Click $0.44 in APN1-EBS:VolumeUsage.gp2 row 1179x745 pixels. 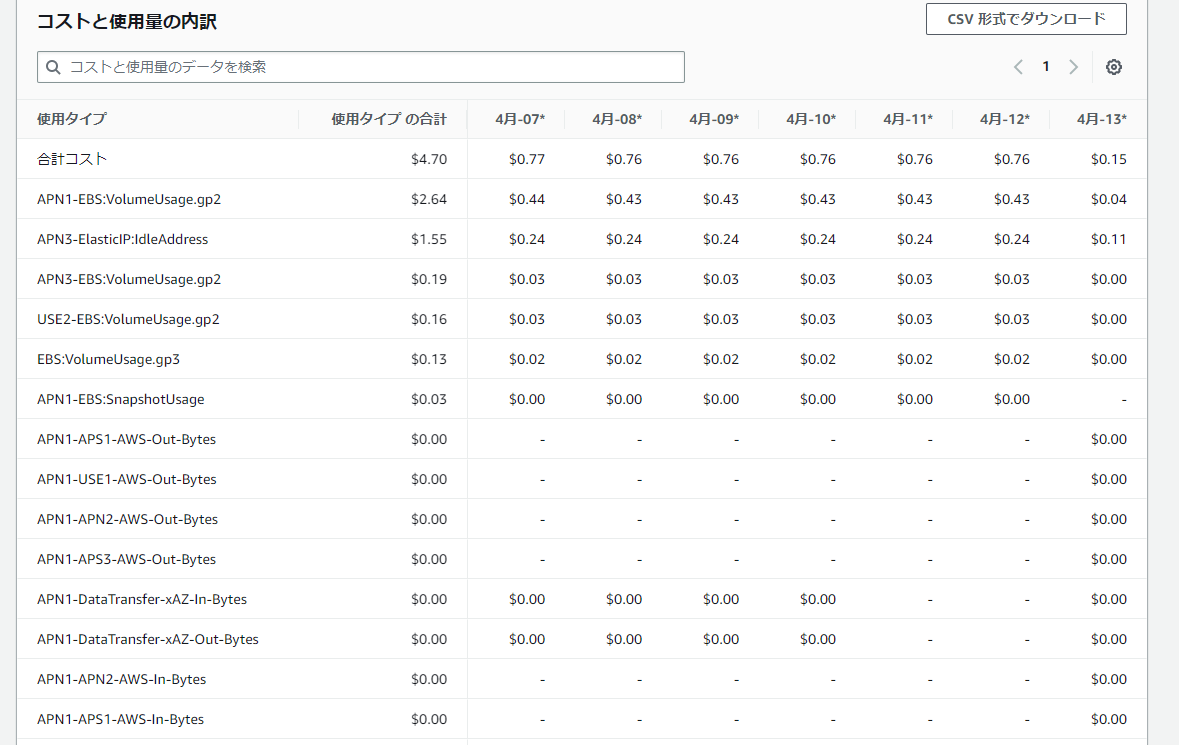(x=527, y=199)
